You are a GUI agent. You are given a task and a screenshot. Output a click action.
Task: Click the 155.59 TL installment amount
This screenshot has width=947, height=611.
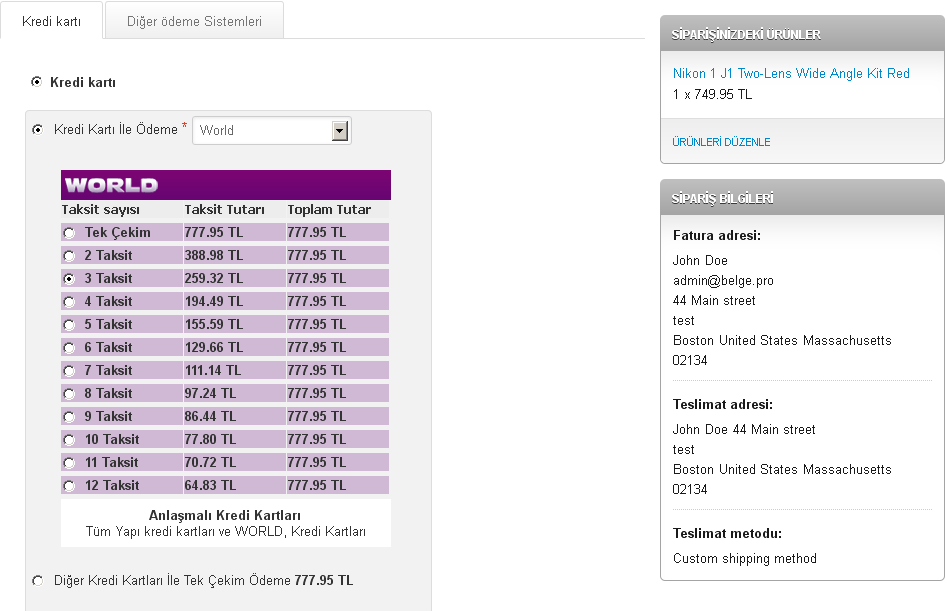coord(214,324)
